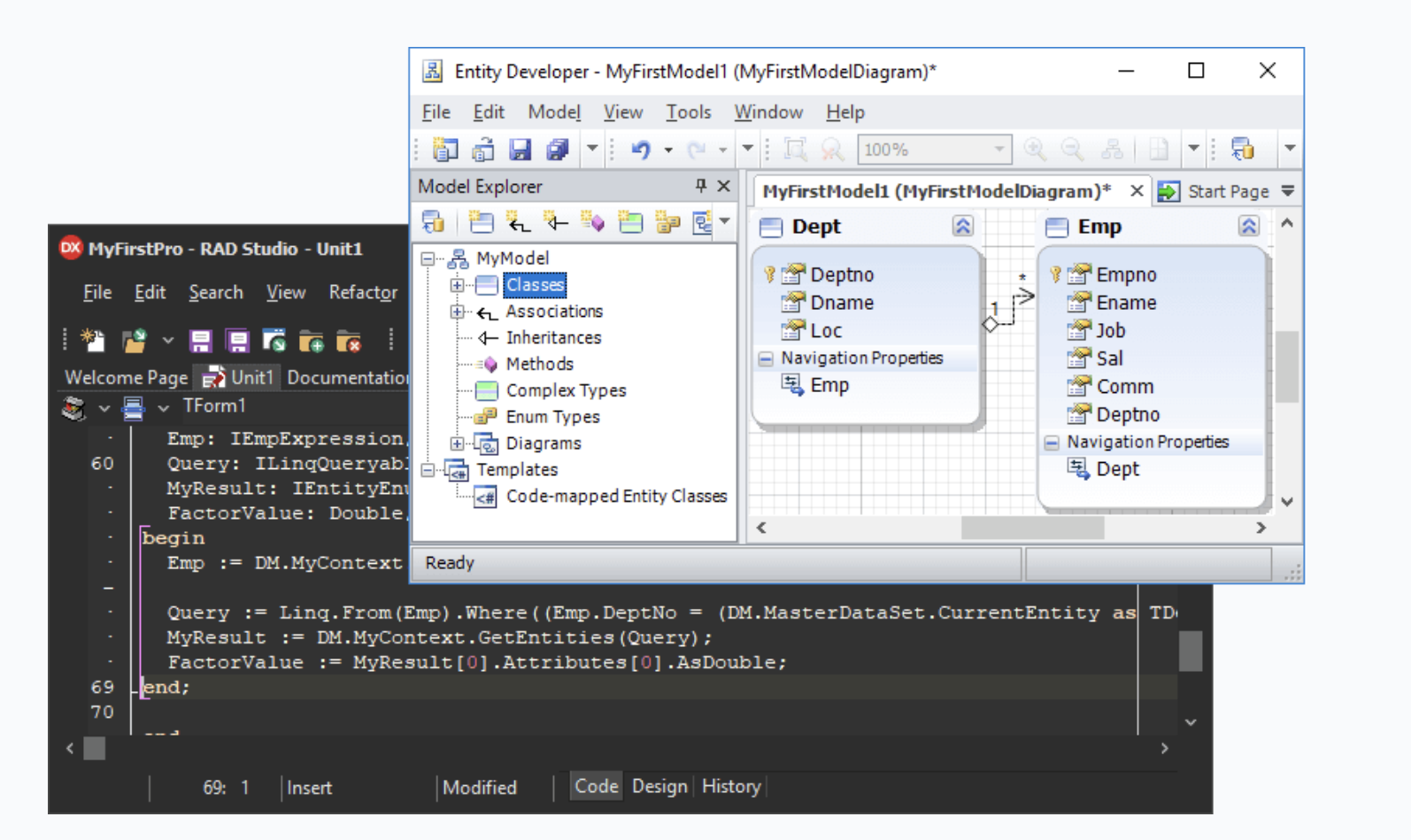Image resolution: width=1411 pixels, height=840 pixels.
Task: Click the New Complex Type icon in Model Explorer
Action: (x=630, y=222)
